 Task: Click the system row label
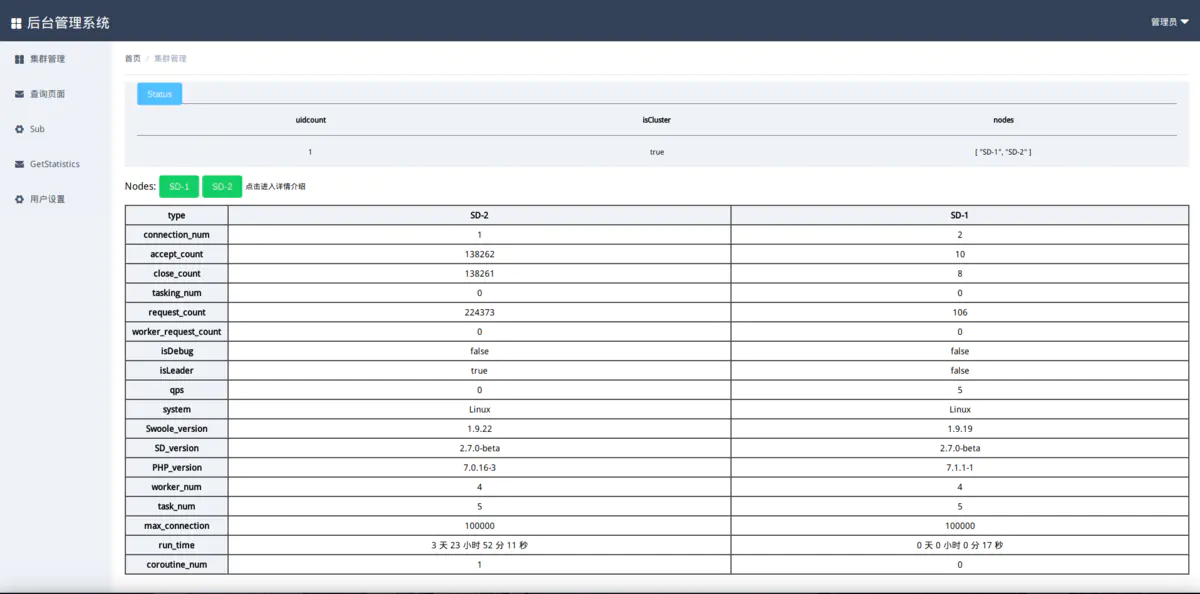[x=177, y=409]
